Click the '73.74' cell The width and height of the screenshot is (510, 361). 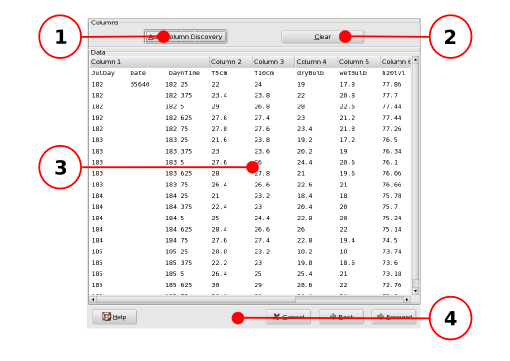(392, 251)
